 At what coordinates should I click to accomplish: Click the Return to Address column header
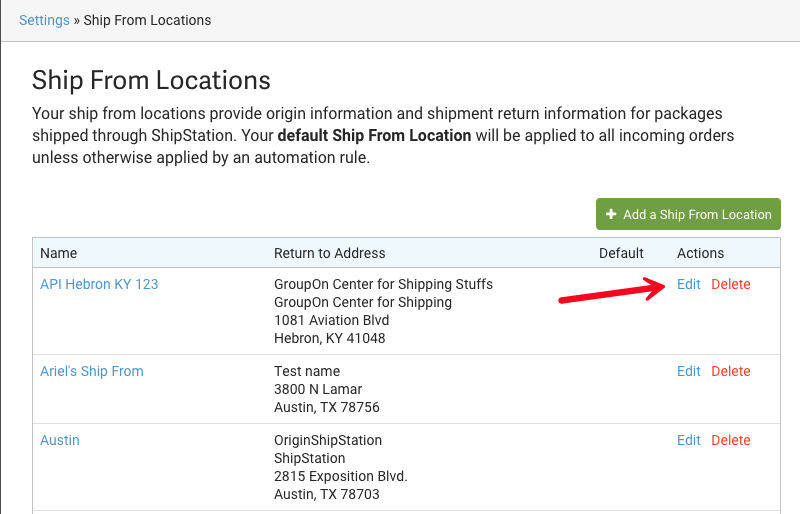330,253
